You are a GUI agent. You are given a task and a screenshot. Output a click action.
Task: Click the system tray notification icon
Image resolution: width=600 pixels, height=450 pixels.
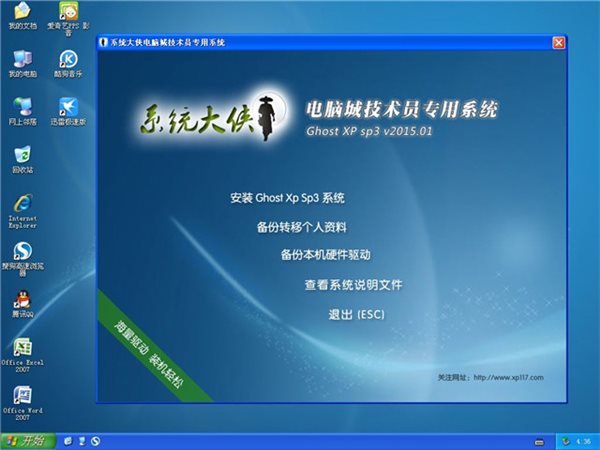click(566, 442)
